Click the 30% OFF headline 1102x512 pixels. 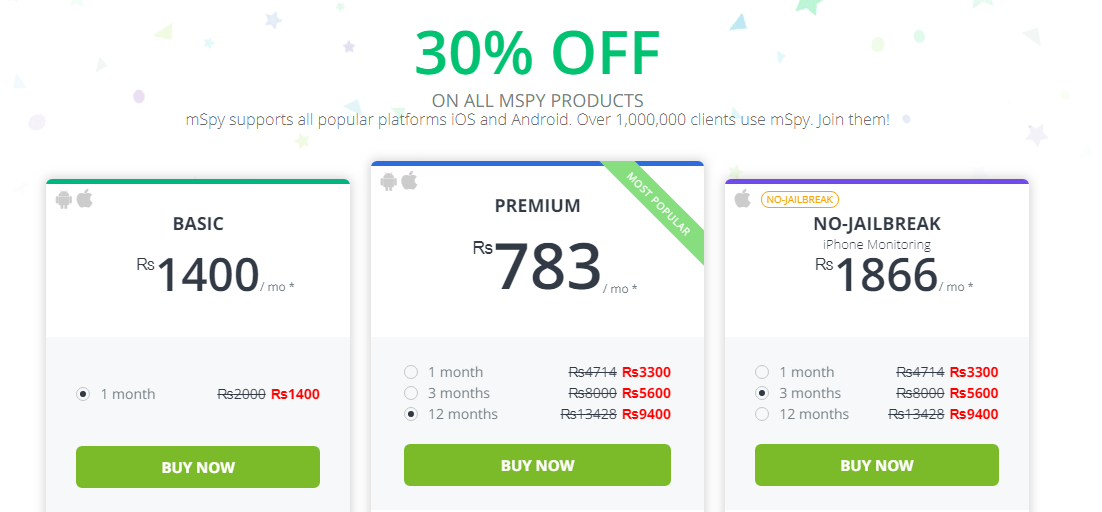point(537,53)
